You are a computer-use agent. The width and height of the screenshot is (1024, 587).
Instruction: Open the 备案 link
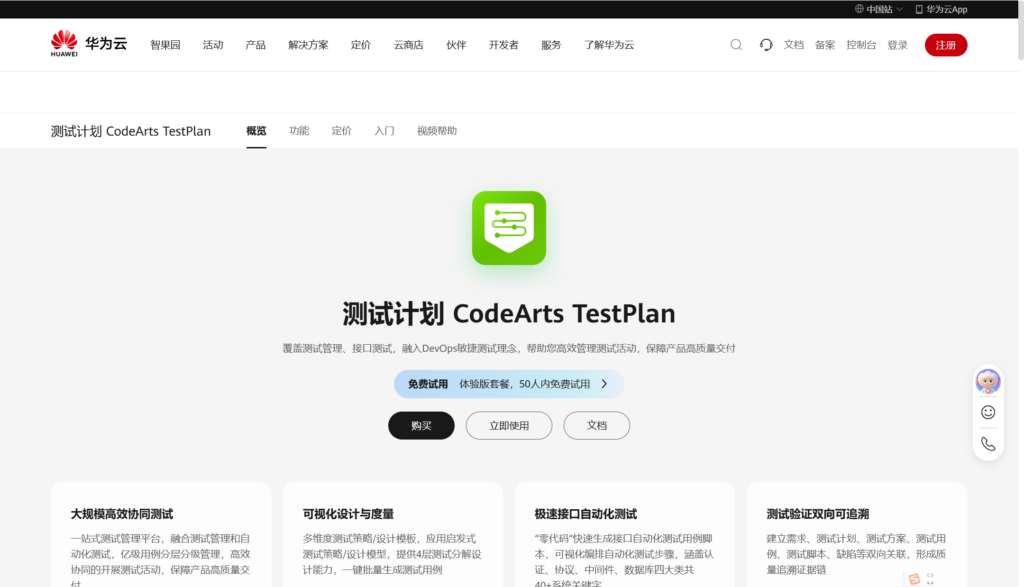[825, 45]
